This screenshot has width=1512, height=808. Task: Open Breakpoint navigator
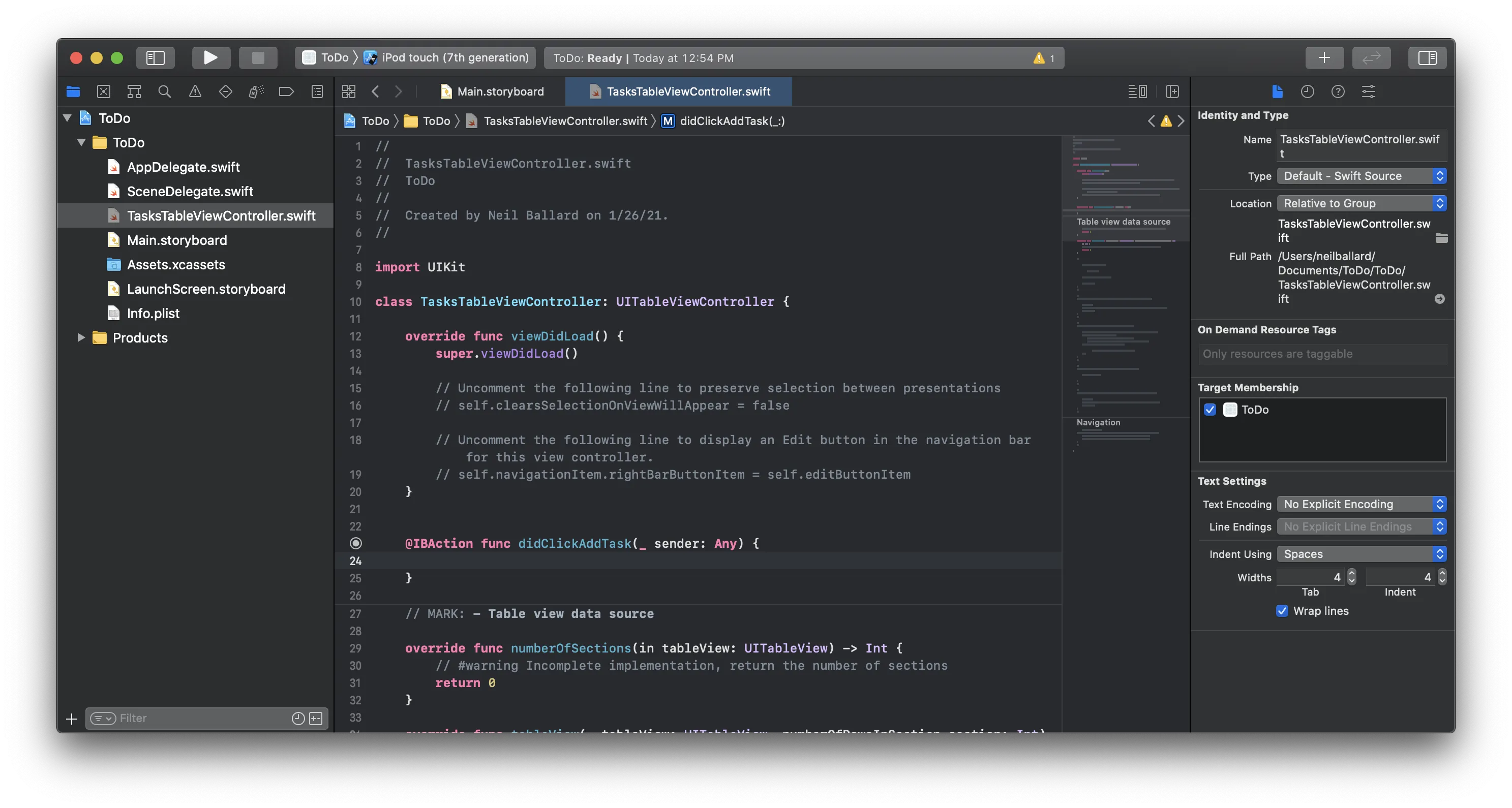click(286, 91)
